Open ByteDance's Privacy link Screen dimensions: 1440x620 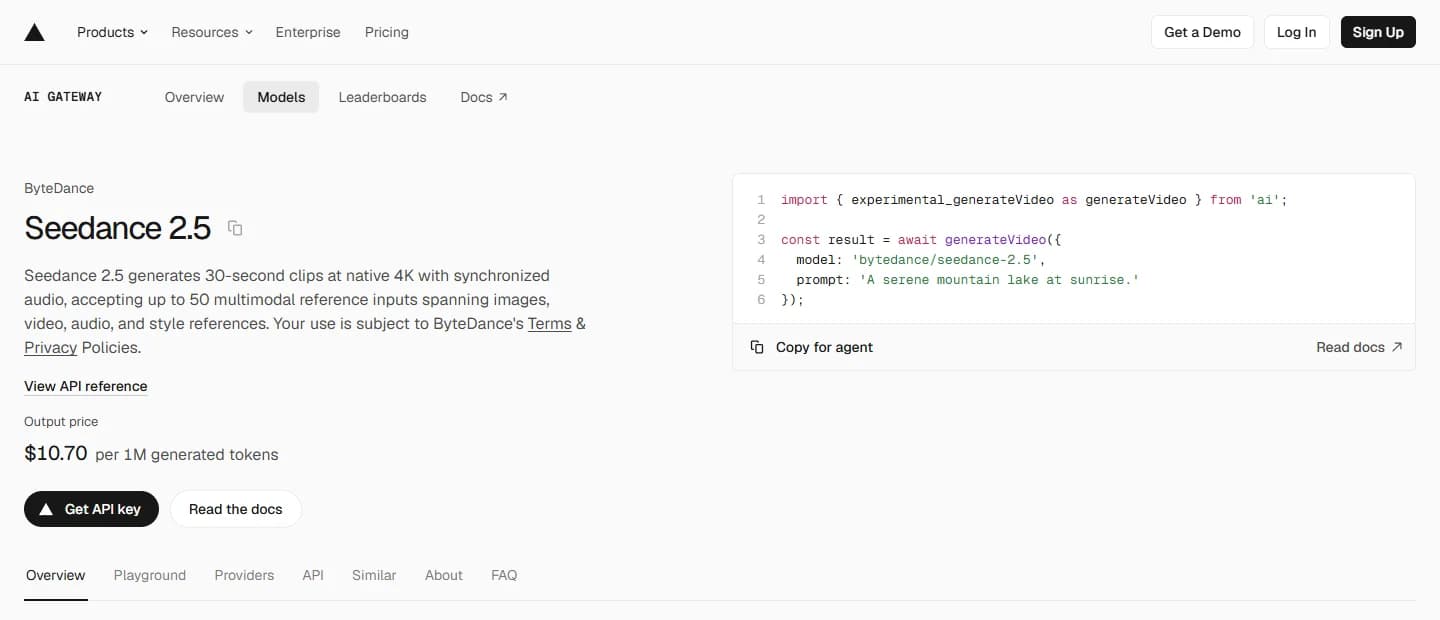click(x=51, y=348)
